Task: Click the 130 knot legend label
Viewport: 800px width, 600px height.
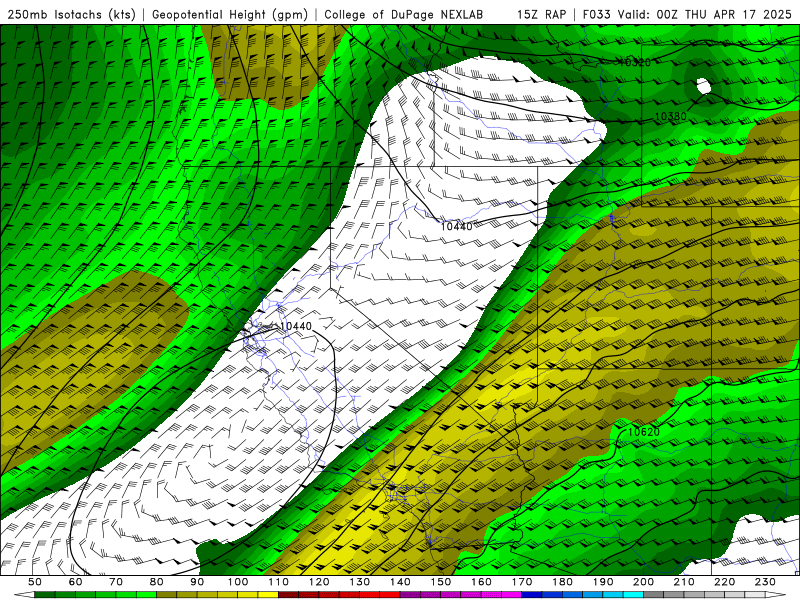Action: [359, 582]
